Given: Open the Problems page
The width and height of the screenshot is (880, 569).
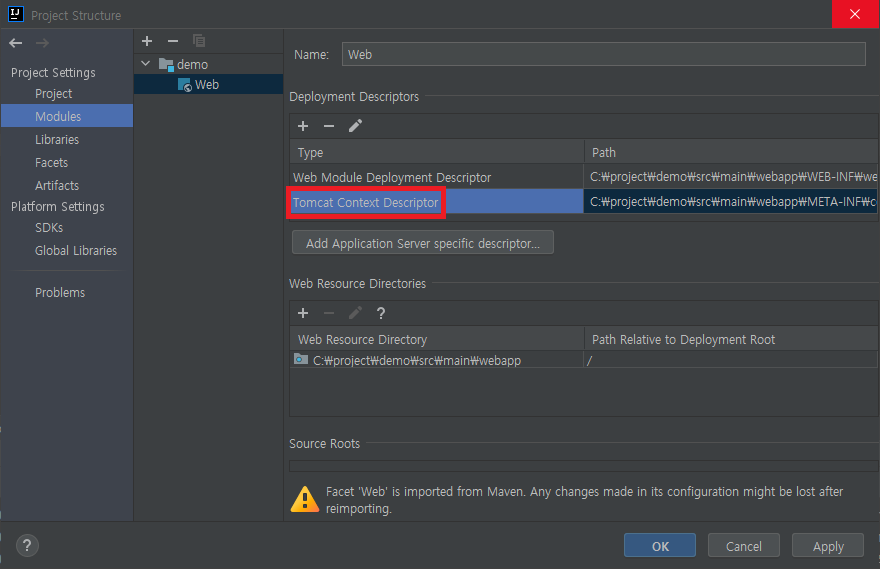Looking at the screenshot, I should click(60, 293).
